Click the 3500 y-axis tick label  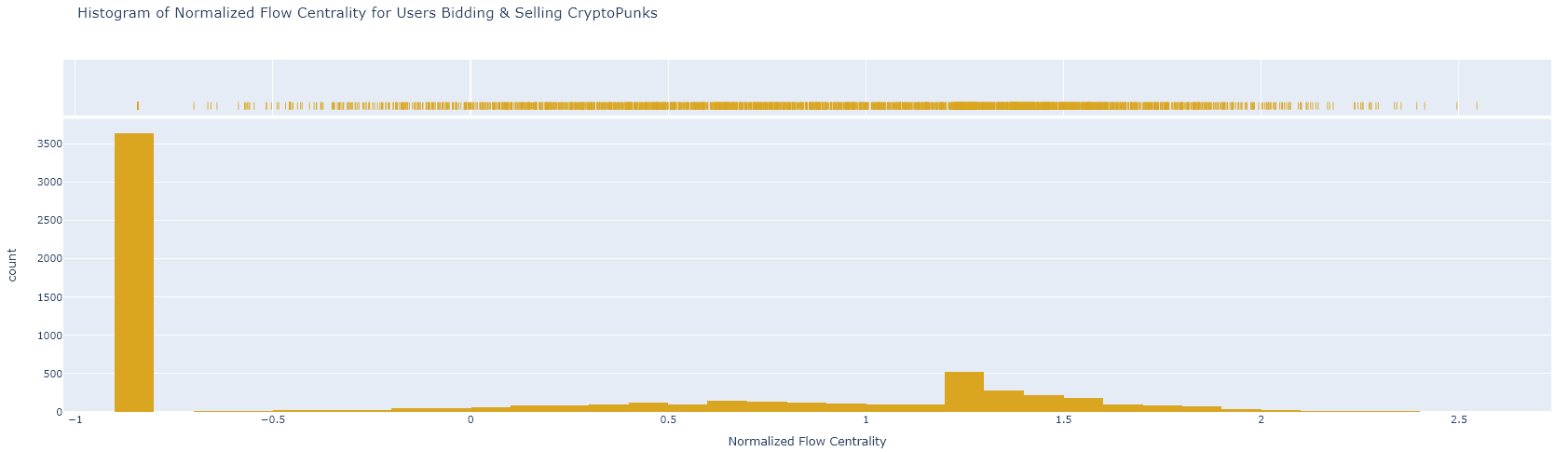pos(49,144)
